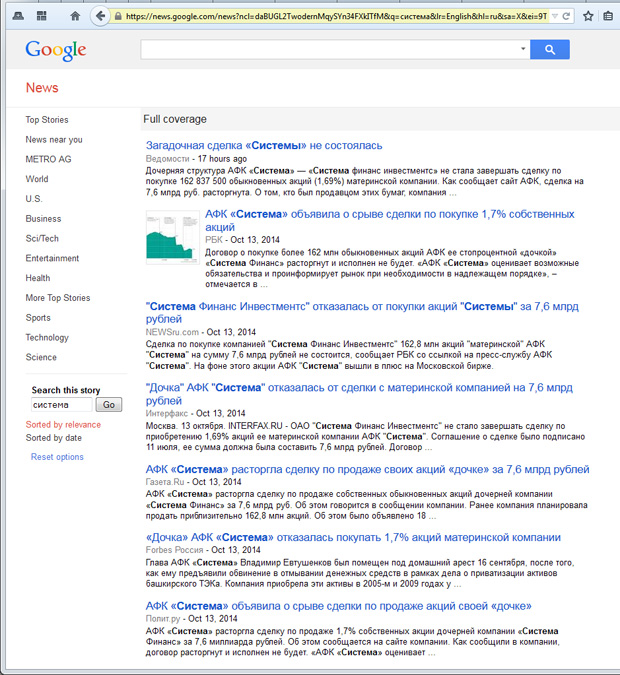The image size is (620, 675).
Task: Open the search box options dropdown arrow
Action: pos(523,49)
